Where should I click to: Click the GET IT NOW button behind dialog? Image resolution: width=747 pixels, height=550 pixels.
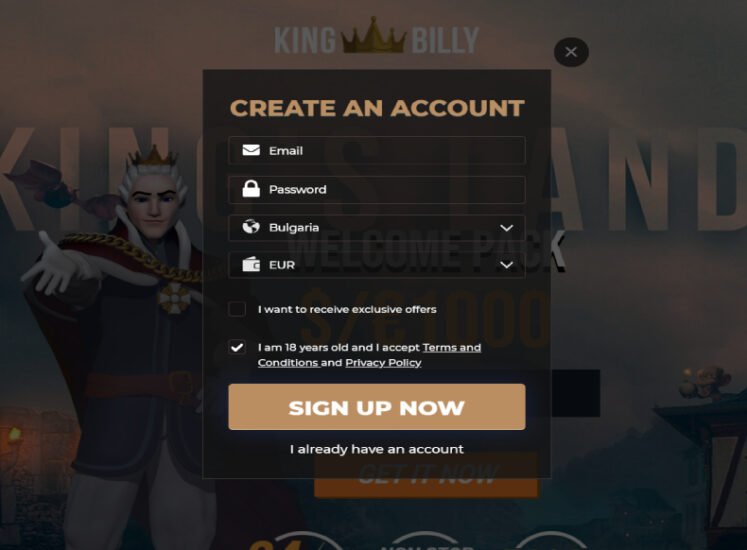tap(426, 488)
